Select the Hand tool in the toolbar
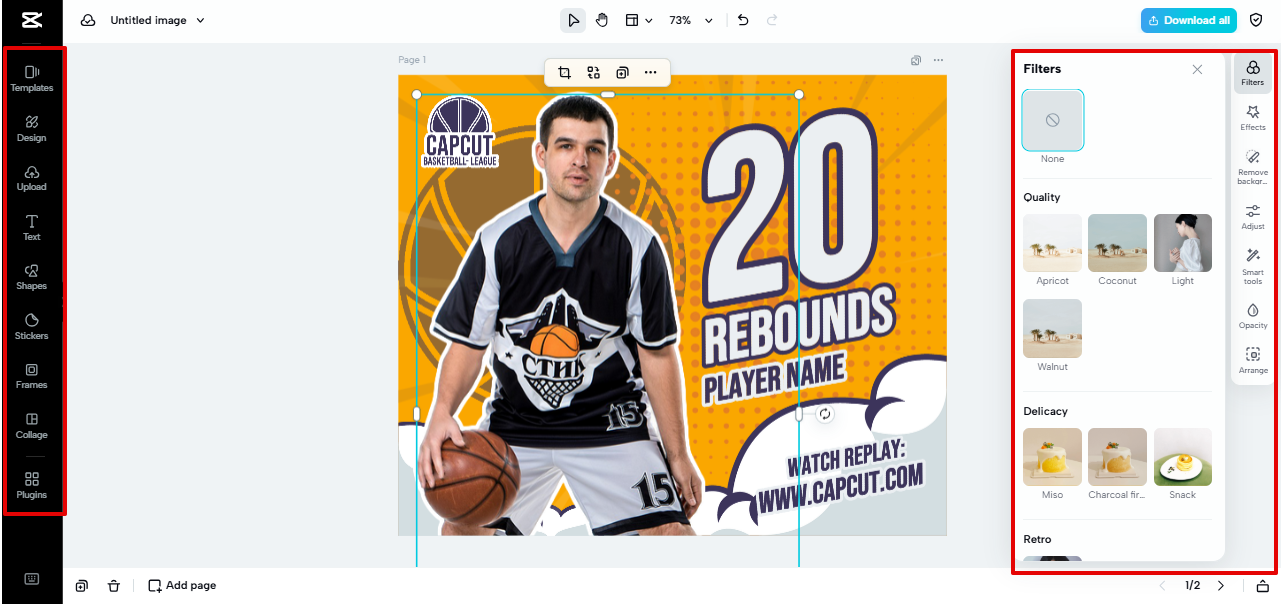Image resolution: width=1282 pixels, height=604 pixels. [603, 19]
